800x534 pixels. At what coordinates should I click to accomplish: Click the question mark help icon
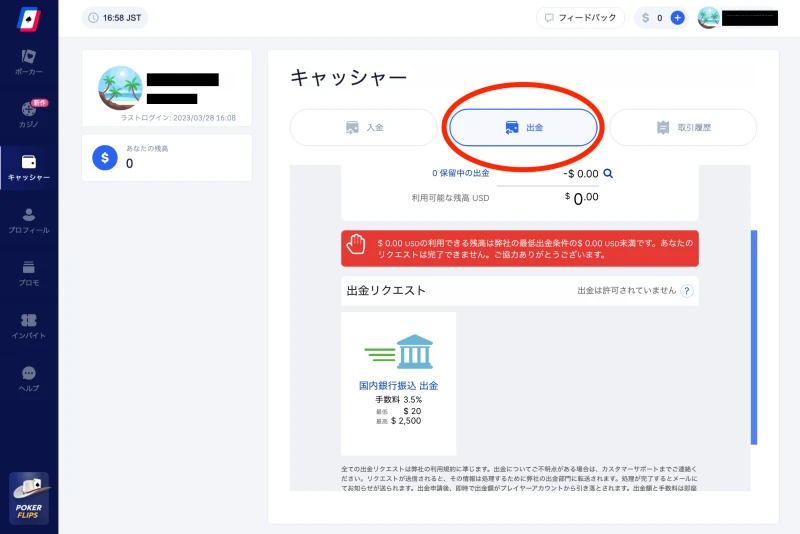[x=687, y=291]
